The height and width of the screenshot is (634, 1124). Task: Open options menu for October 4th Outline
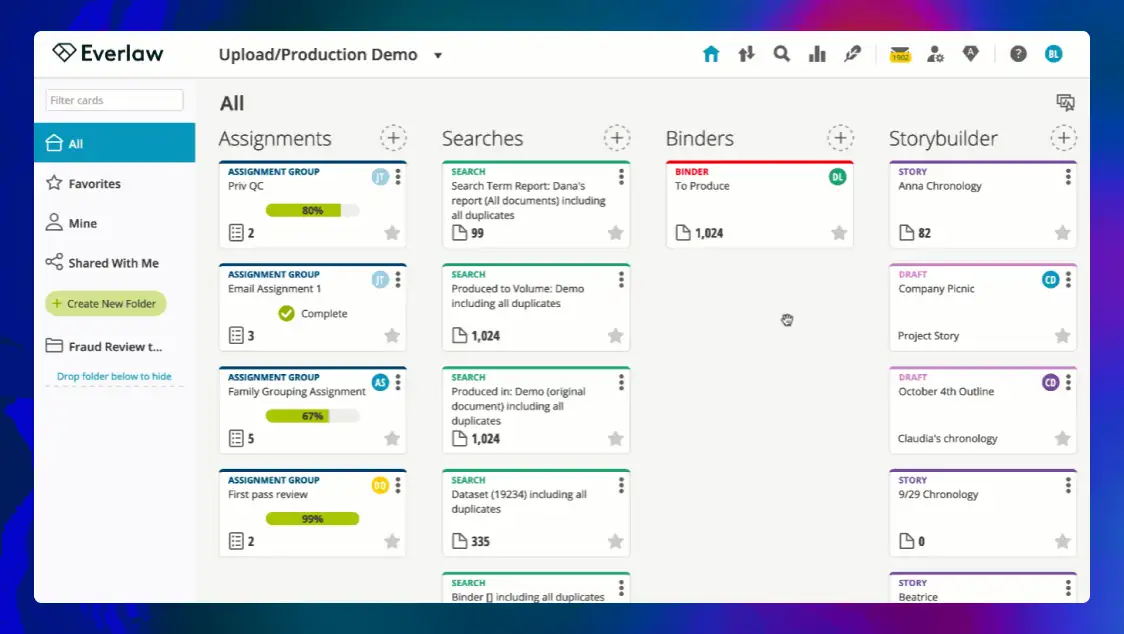(x=1068, y=382)
